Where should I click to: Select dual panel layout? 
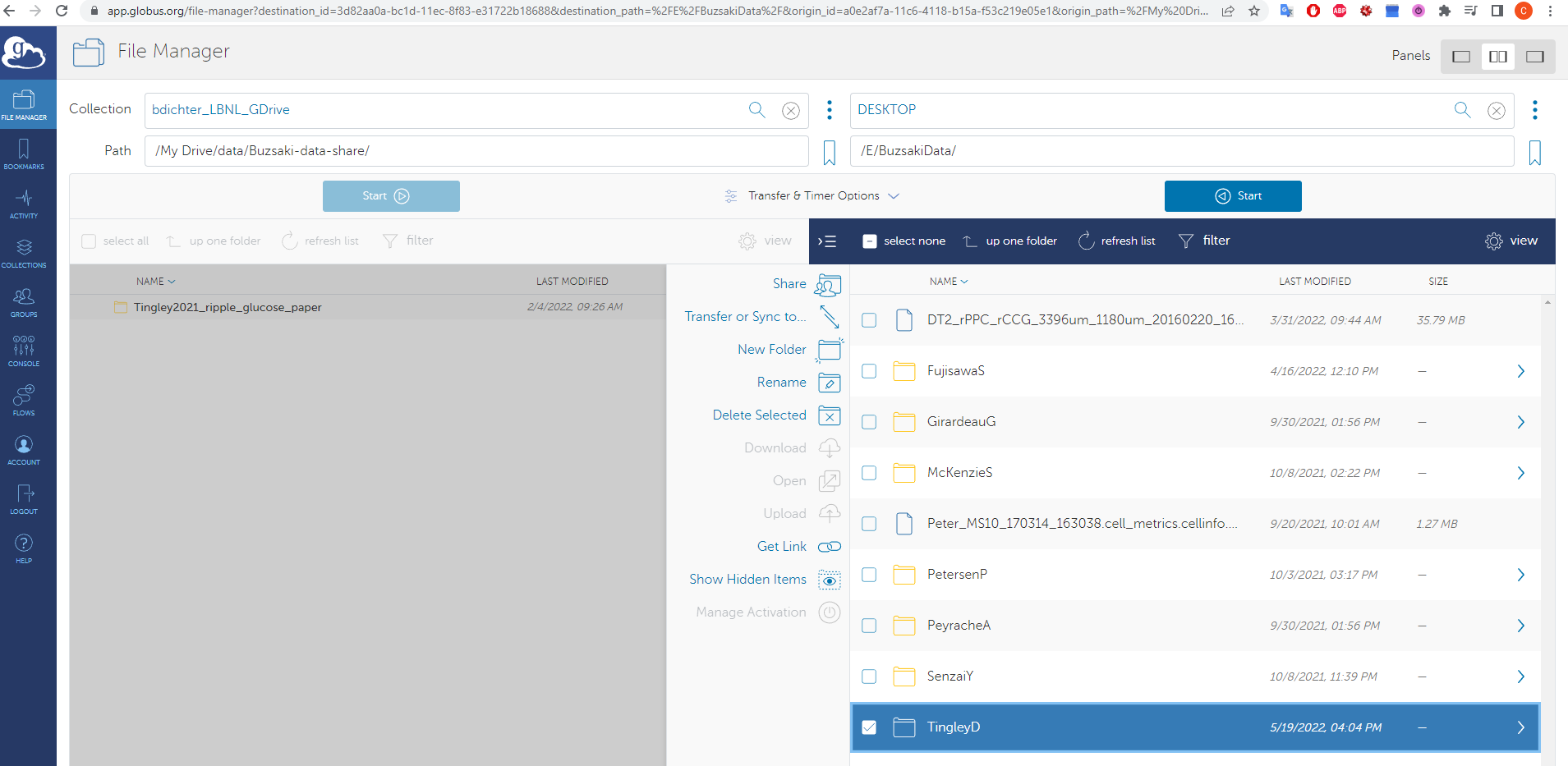(x=1498, y=57)
